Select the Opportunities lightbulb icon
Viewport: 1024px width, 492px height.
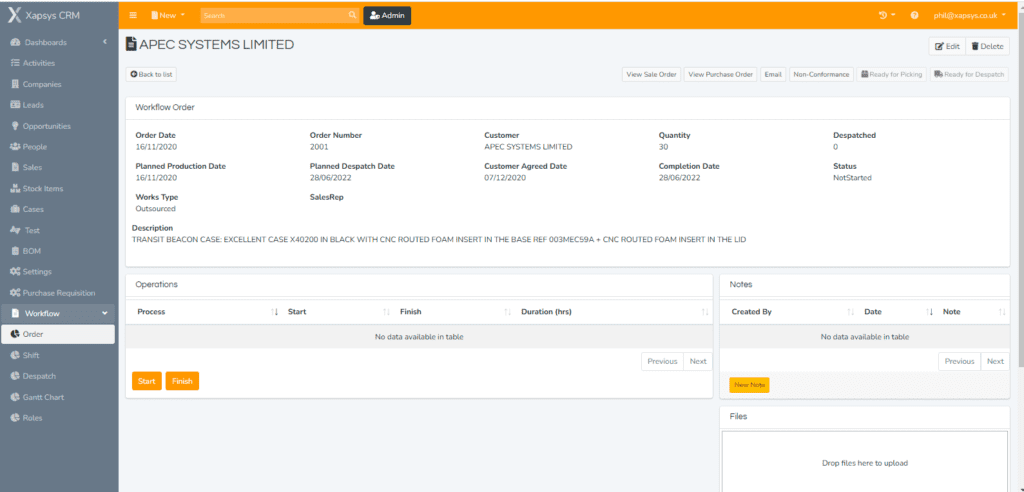[15, 126]
